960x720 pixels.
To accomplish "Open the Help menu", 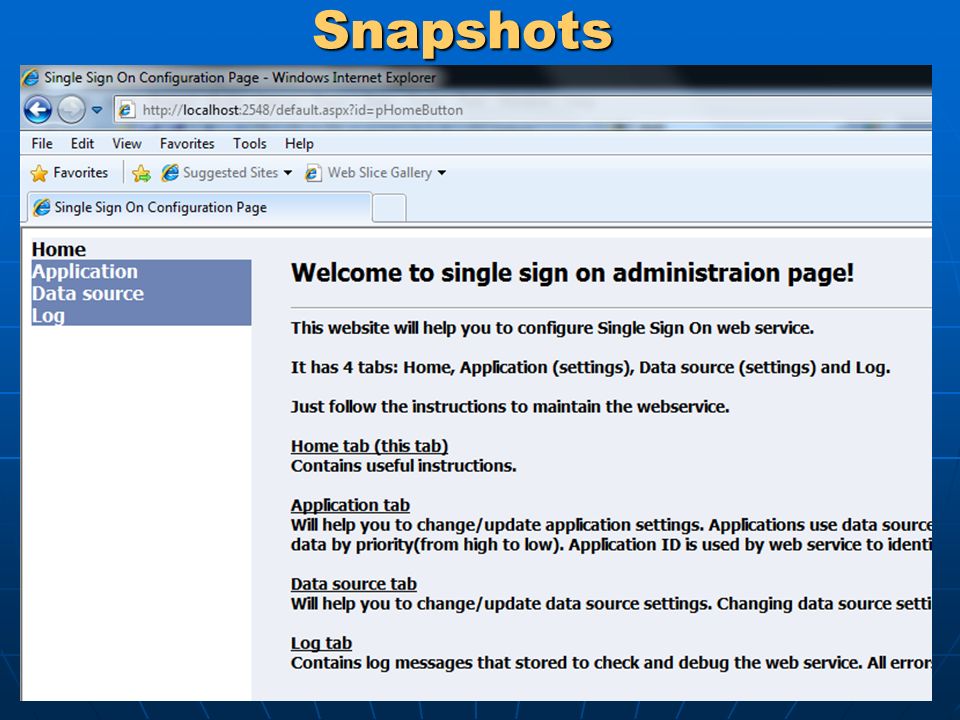I will [299, 144].
